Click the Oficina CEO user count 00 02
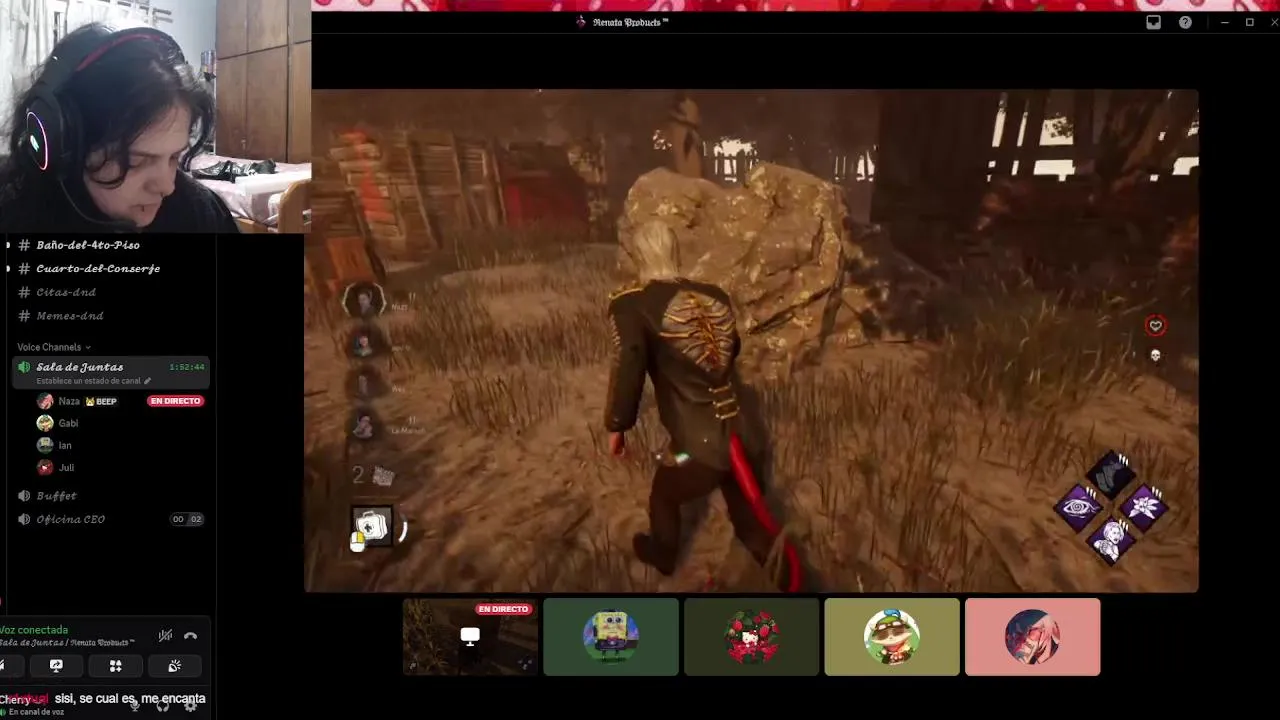This screenshot has height=720, width=1280. (x=187, y=519)
